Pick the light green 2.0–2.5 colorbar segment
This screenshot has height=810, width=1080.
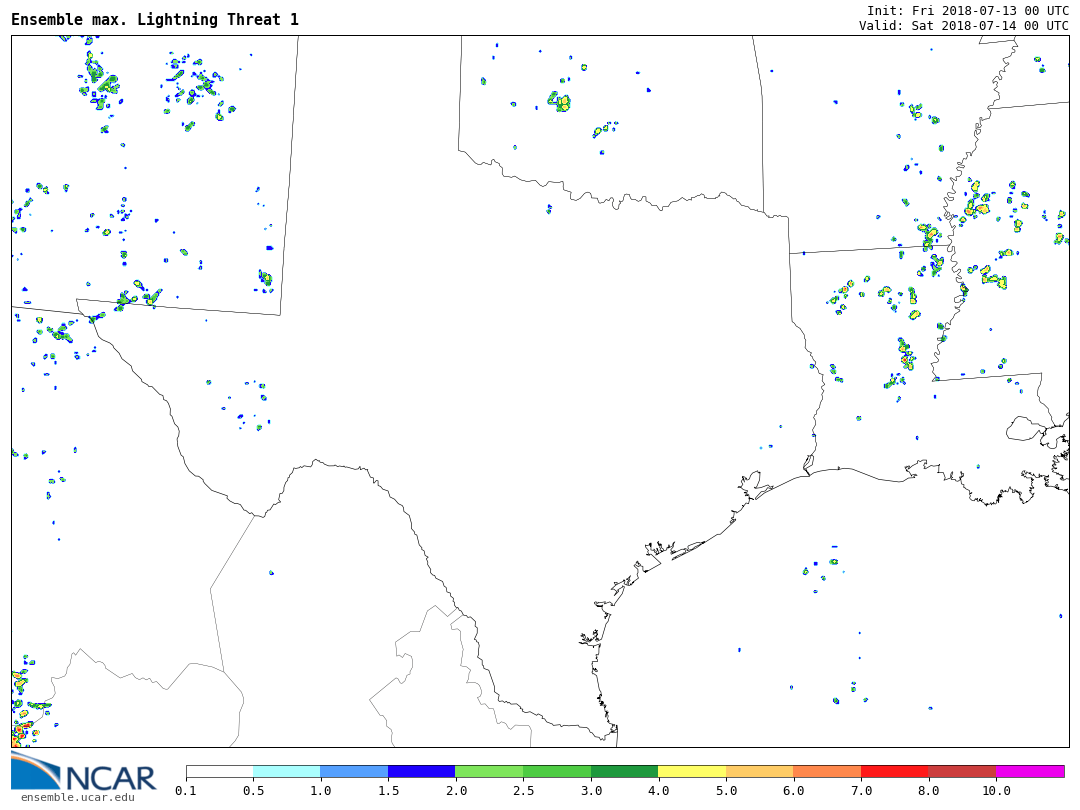tap(489, 771)
